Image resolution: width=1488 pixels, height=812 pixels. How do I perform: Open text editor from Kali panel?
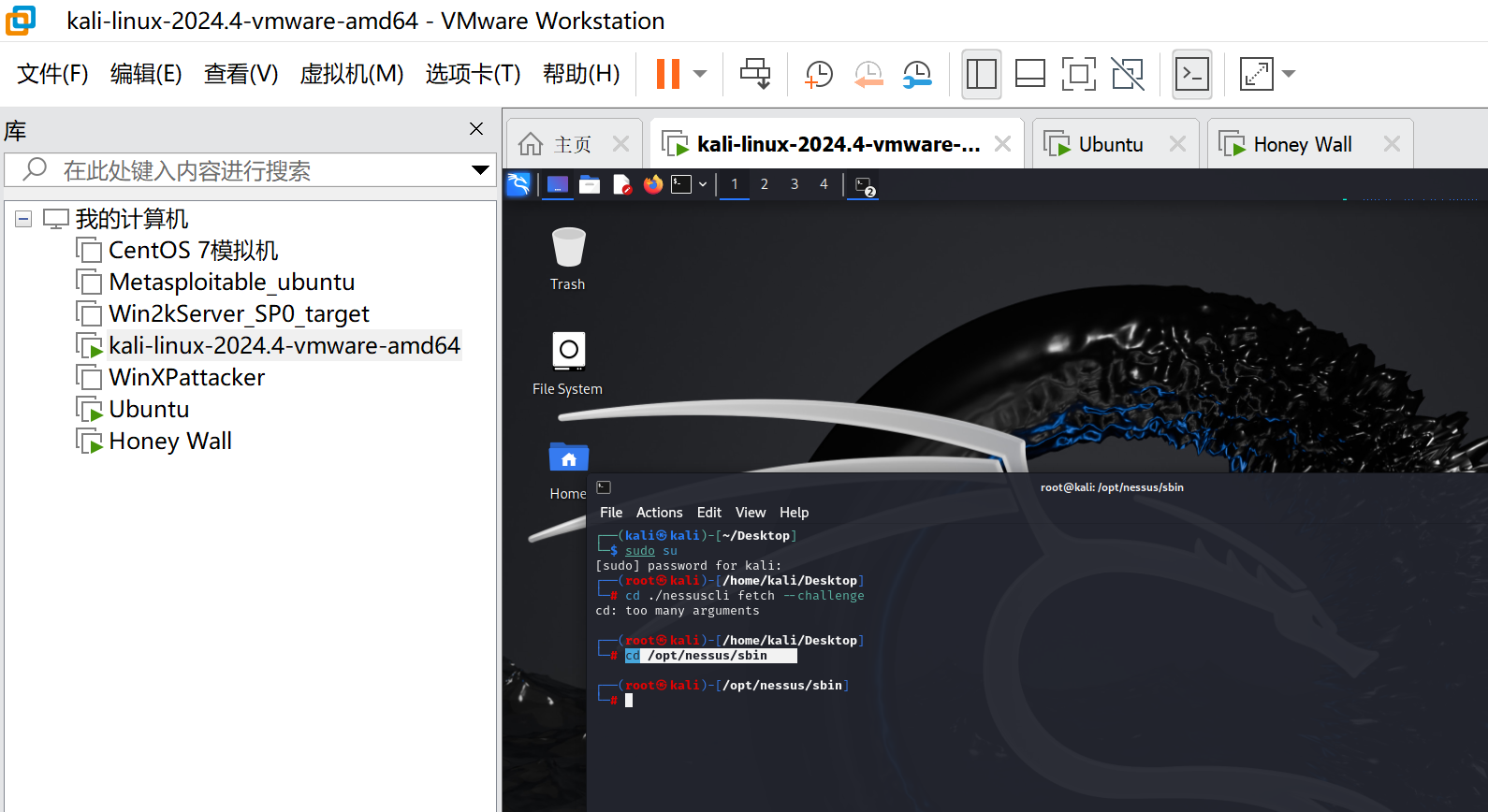[x=621, y=184]
